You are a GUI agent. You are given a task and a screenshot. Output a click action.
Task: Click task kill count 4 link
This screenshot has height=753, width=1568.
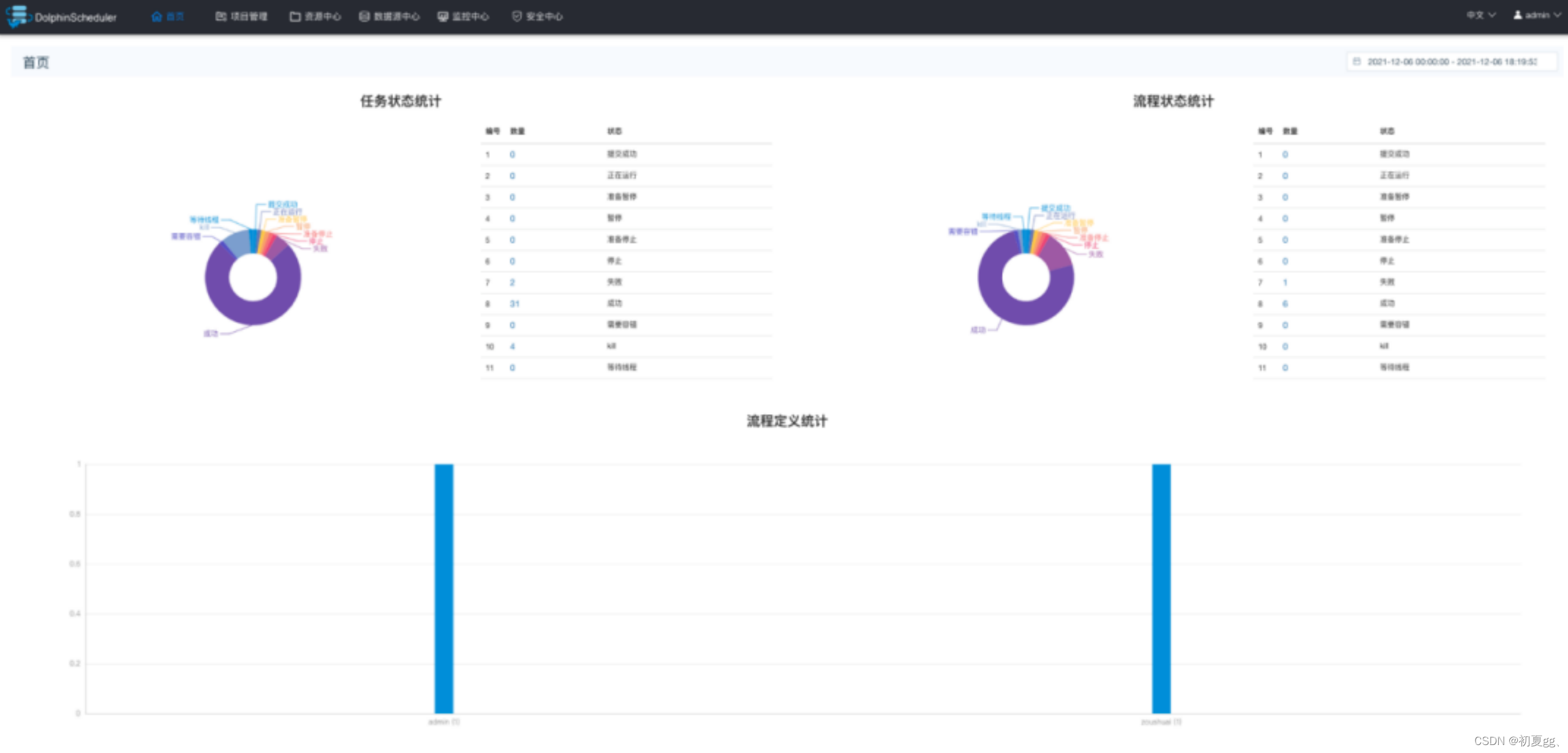click(x=513, y=347)
